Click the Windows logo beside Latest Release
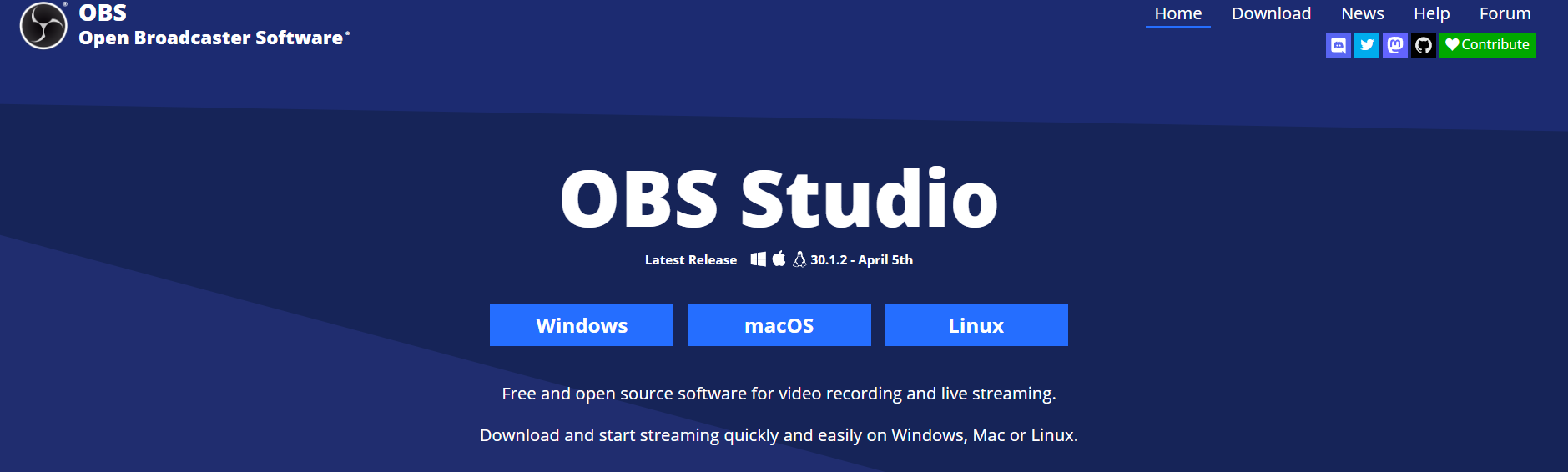Screen dimensions: 1568x472 click(x=758, y=259)
